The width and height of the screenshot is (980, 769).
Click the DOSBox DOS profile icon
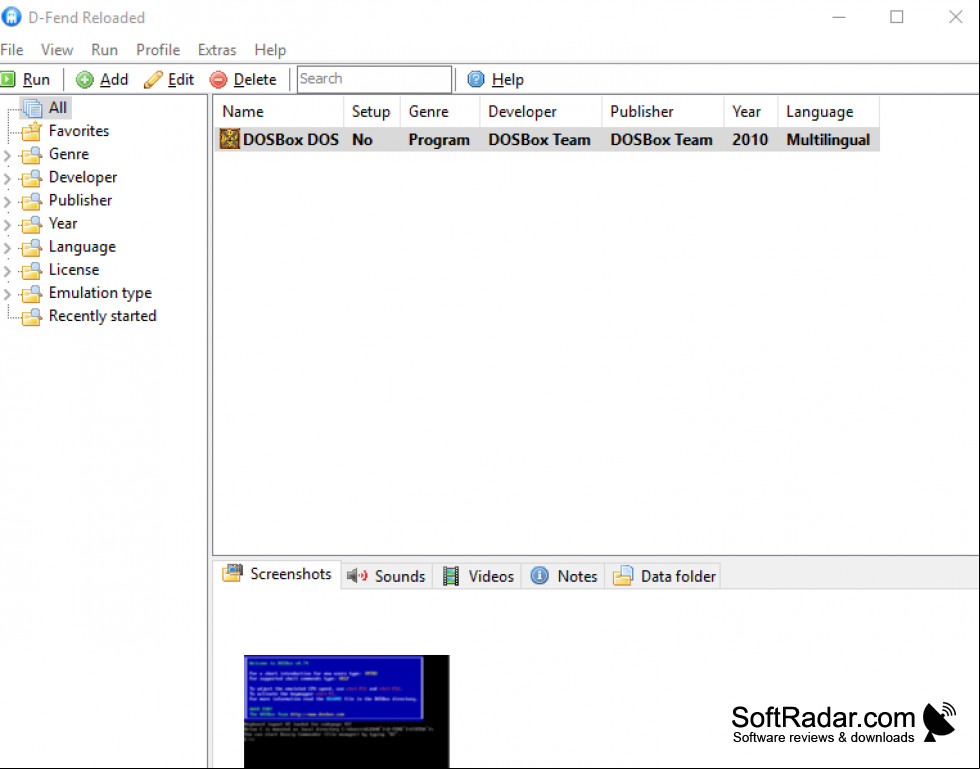(x=229, y=139)
